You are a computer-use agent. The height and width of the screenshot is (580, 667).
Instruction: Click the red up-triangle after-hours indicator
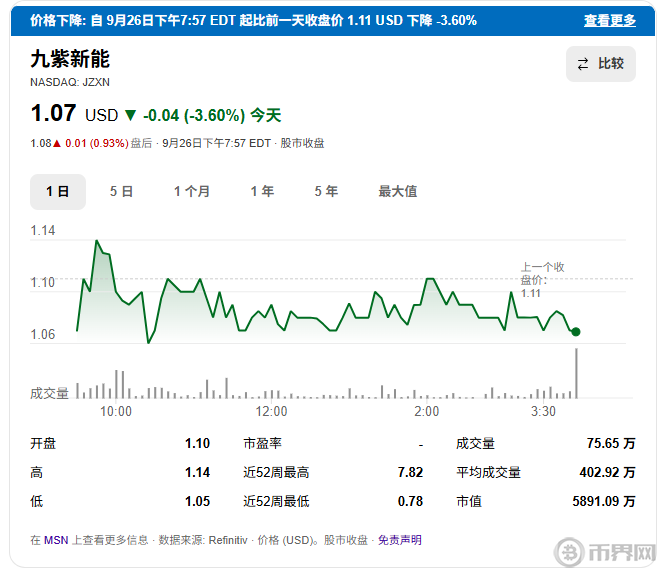[x=57, y=144]
